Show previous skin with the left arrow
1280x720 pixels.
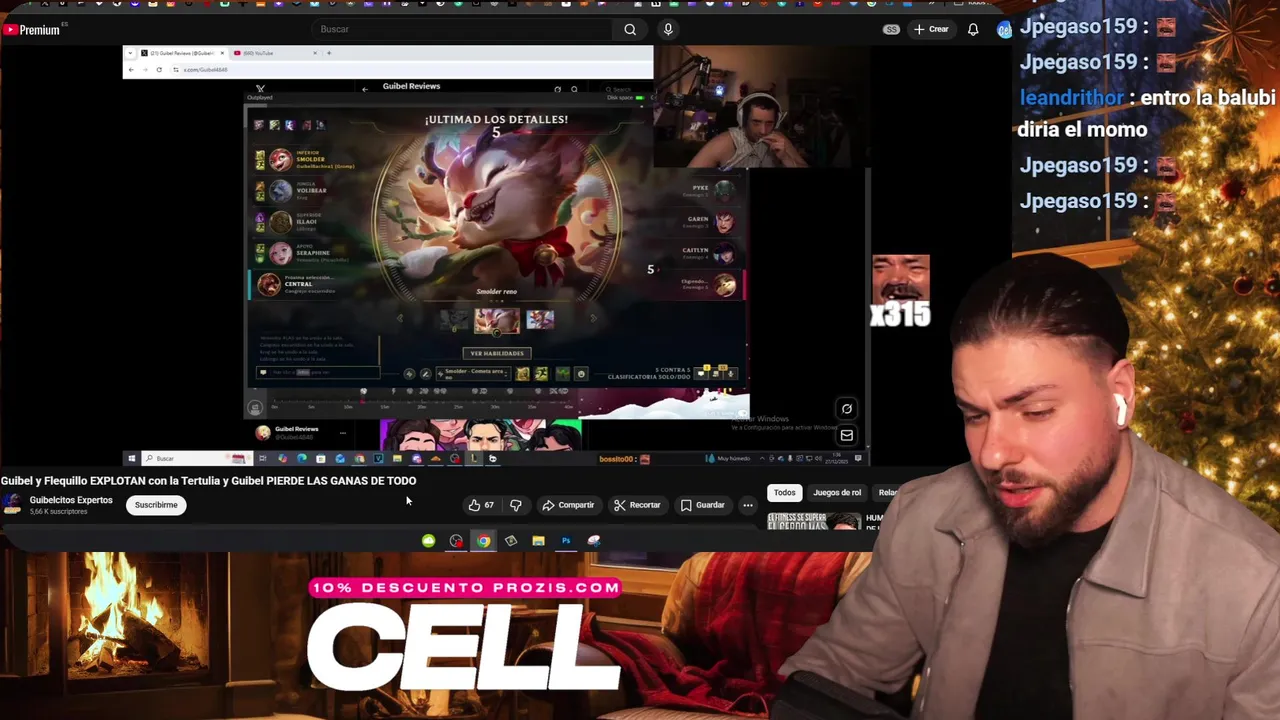coord(400,319)
